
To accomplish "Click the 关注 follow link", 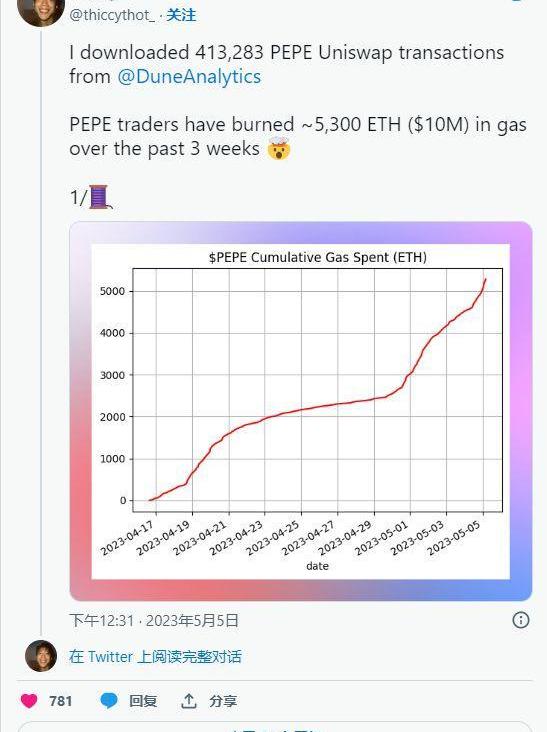I will [x=181, y=15].
